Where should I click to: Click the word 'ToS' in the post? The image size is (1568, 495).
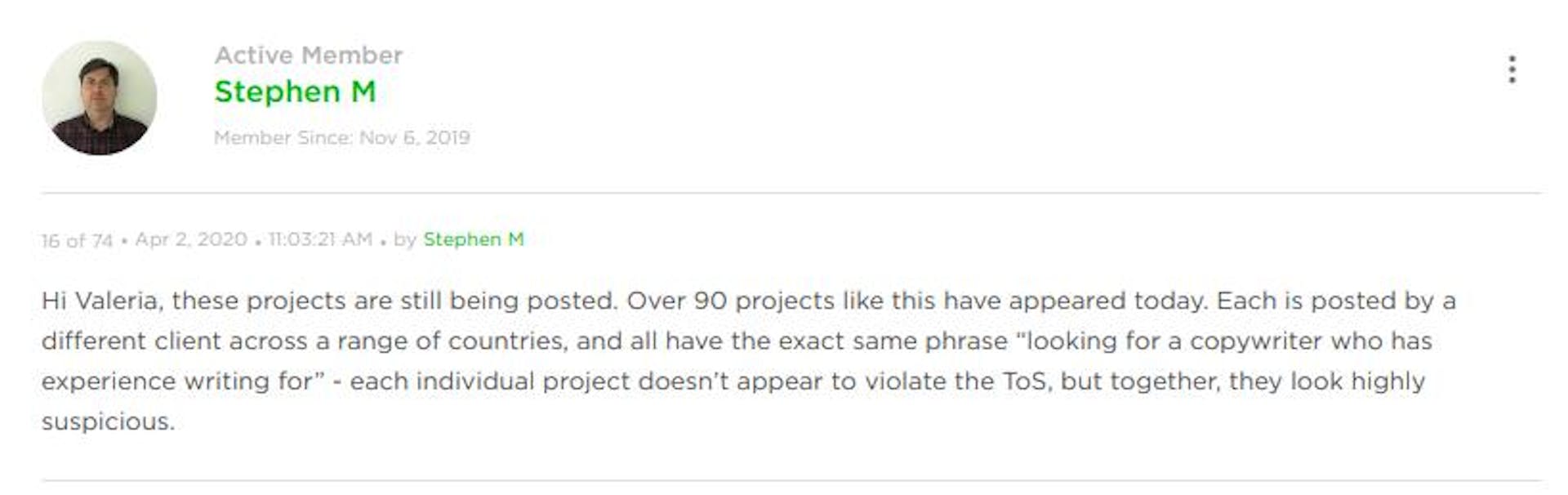[x=1025, y=381]
